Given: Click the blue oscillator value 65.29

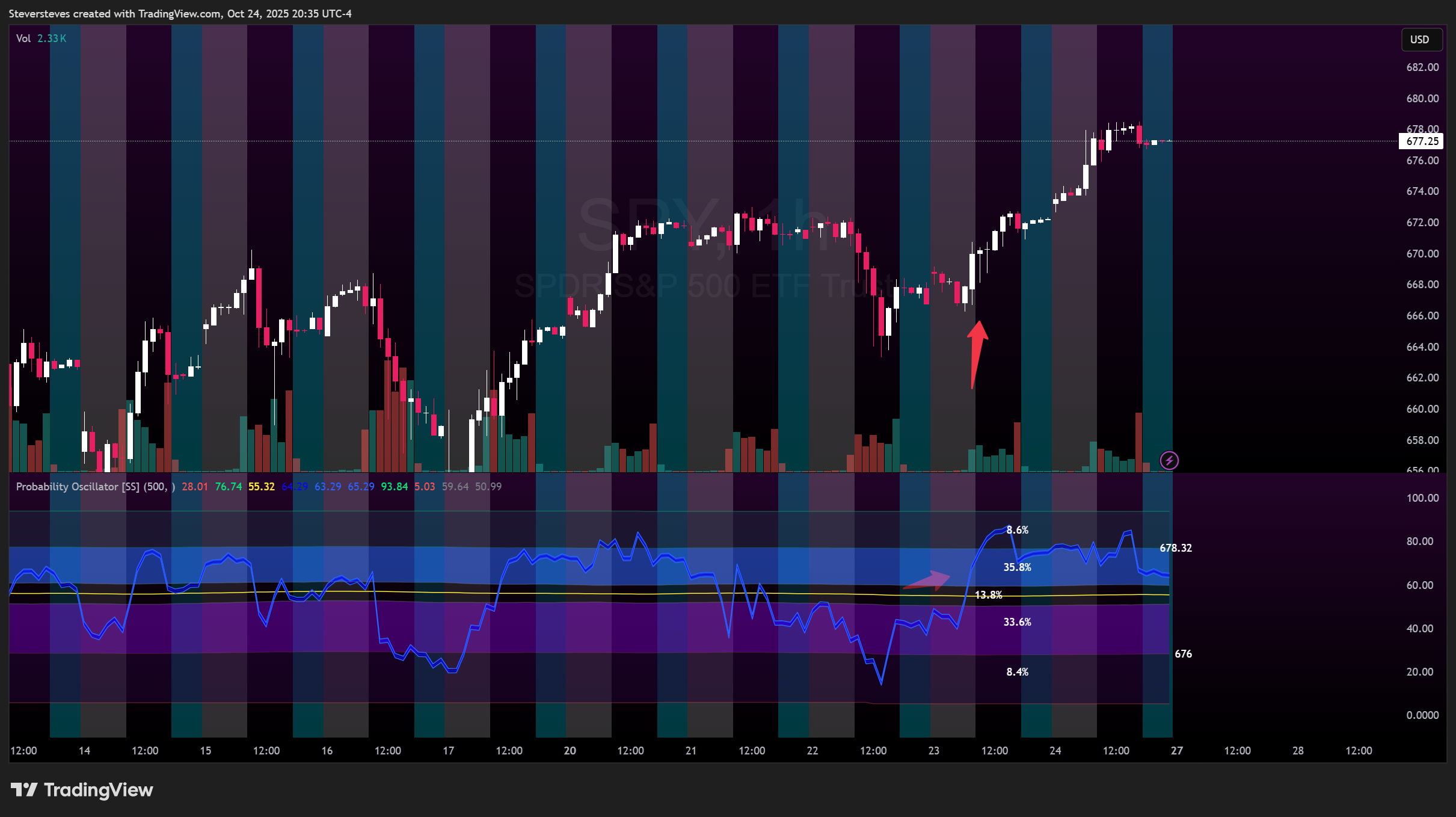Looking at the screenshot, I should click(361, 487).
